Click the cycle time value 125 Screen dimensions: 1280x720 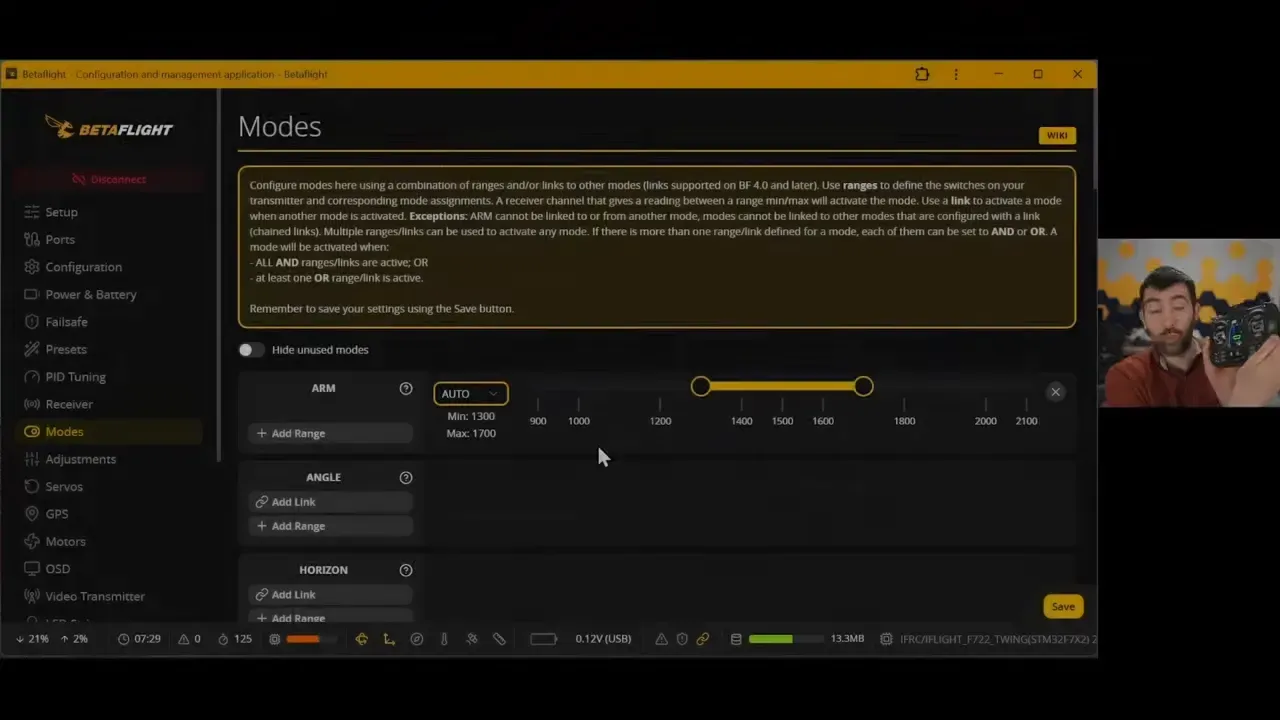243,639
